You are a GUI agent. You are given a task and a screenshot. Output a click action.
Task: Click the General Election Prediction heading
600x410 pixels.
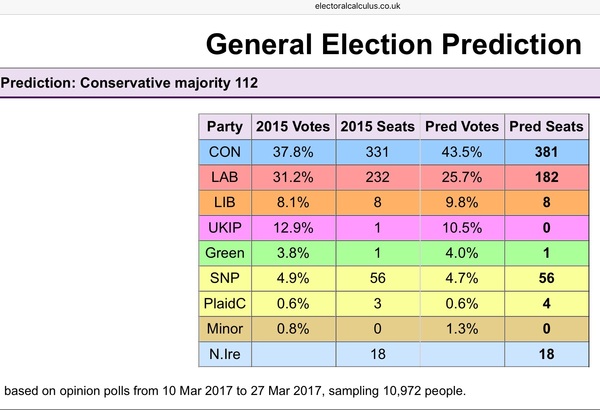(x=393, y=44)
